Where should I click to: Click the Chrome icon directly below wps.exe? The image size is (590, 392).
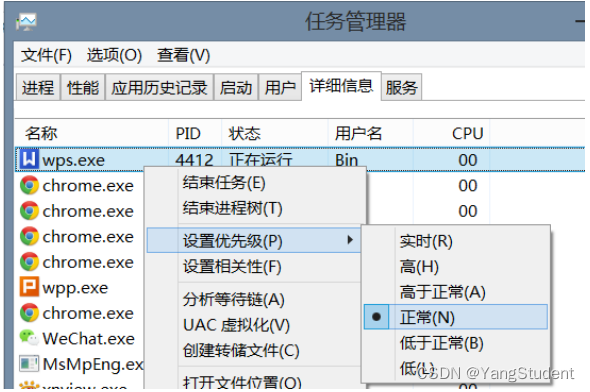coord(29,185)
